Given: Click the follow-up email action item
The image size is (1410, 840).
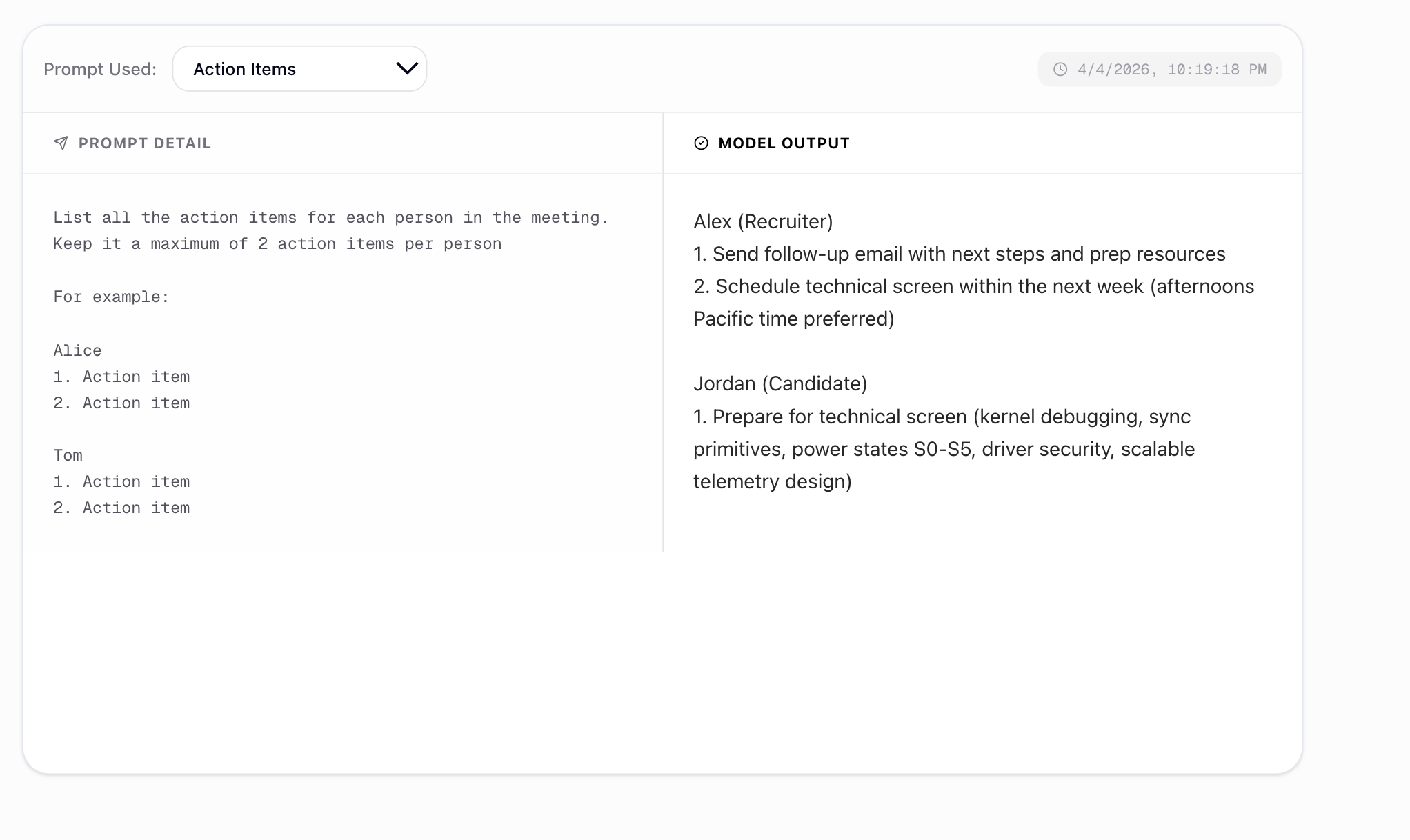Looking at the screenshot, I should tap(959, 254).
